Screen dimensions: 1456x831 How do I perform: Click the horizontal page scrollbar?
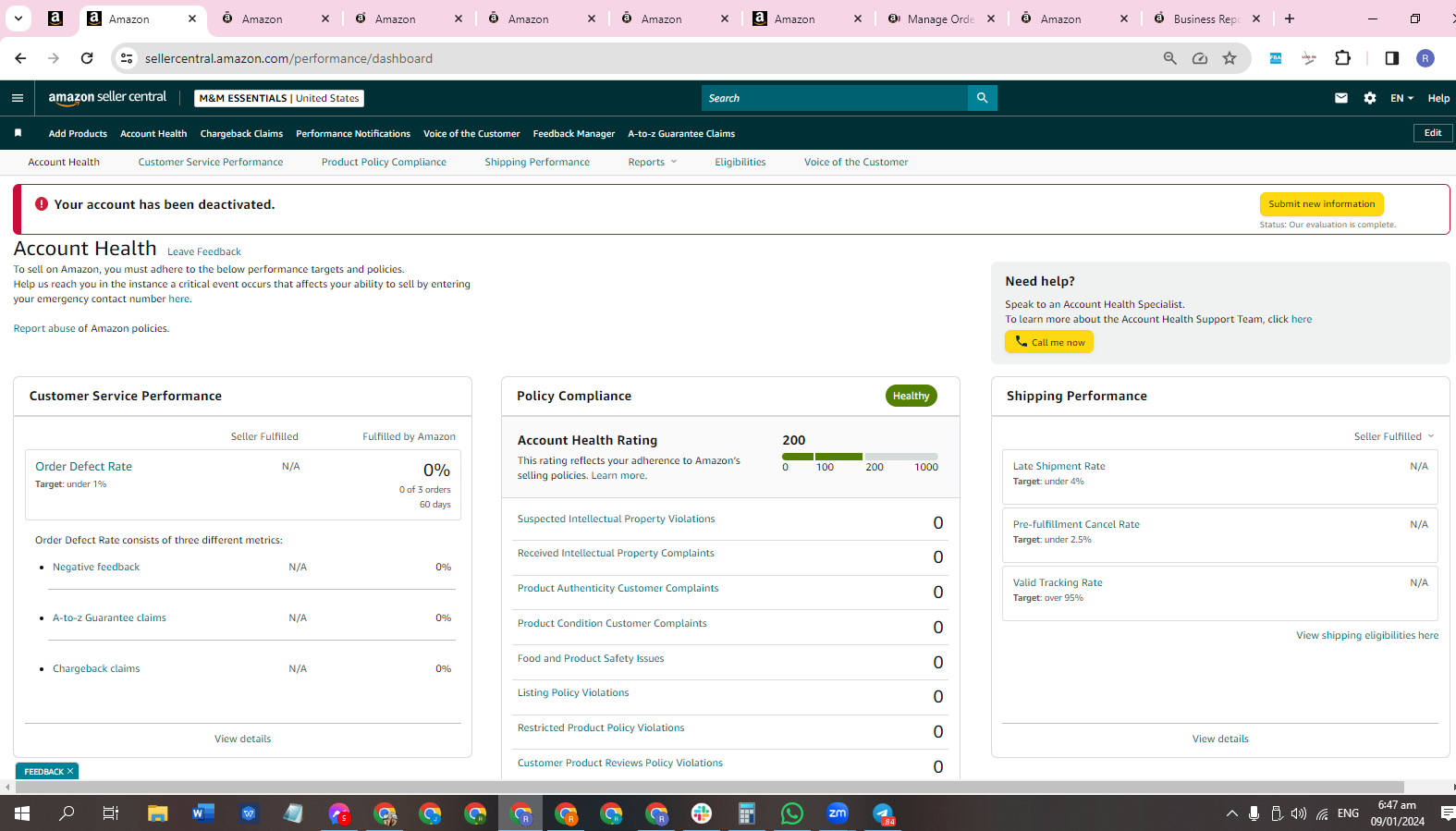pyautogui.click(x=709, y=788)
